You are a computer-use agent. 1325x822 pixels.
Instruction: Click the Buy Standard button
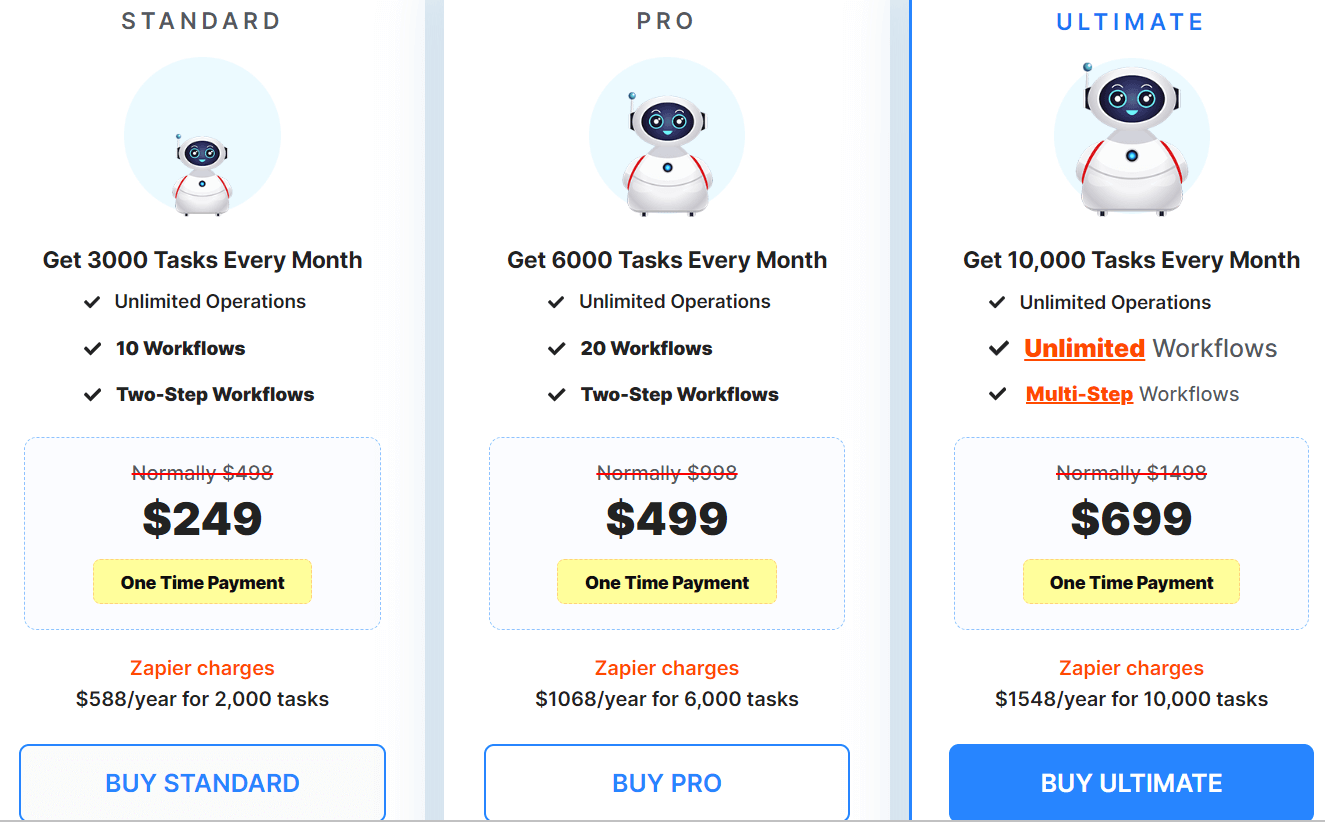coord(202,782)
